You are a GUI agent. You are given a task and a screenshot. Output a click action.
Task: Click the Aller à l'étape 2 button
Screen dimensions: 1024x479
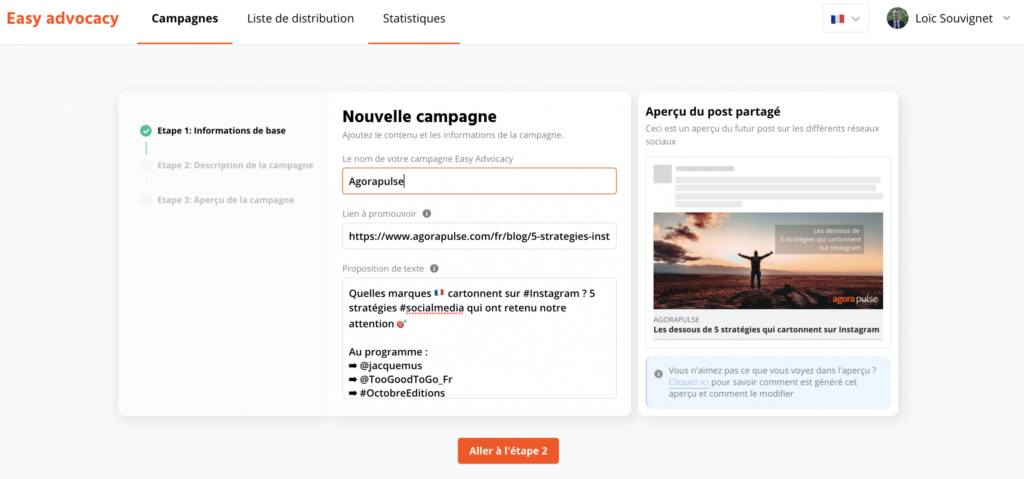pos(508,451)
